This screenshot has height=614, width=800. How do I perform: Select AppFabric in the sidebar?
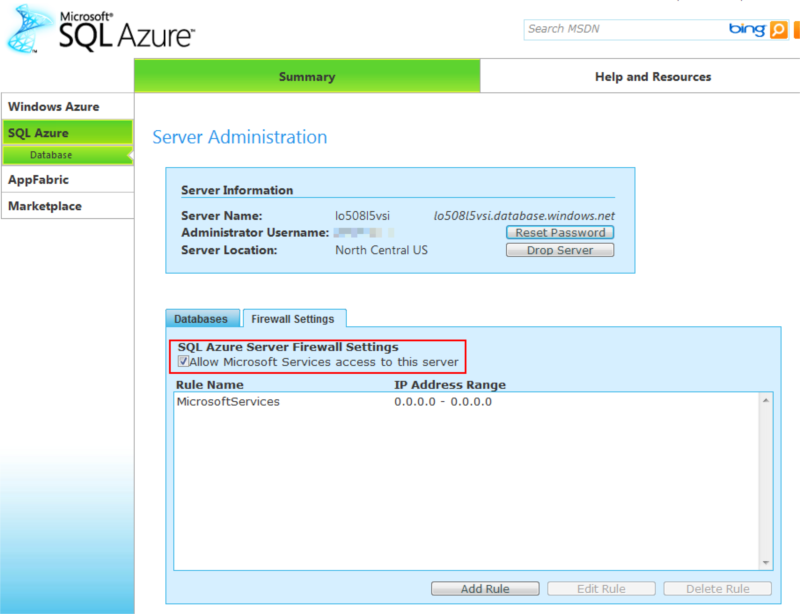pos(67,180)
